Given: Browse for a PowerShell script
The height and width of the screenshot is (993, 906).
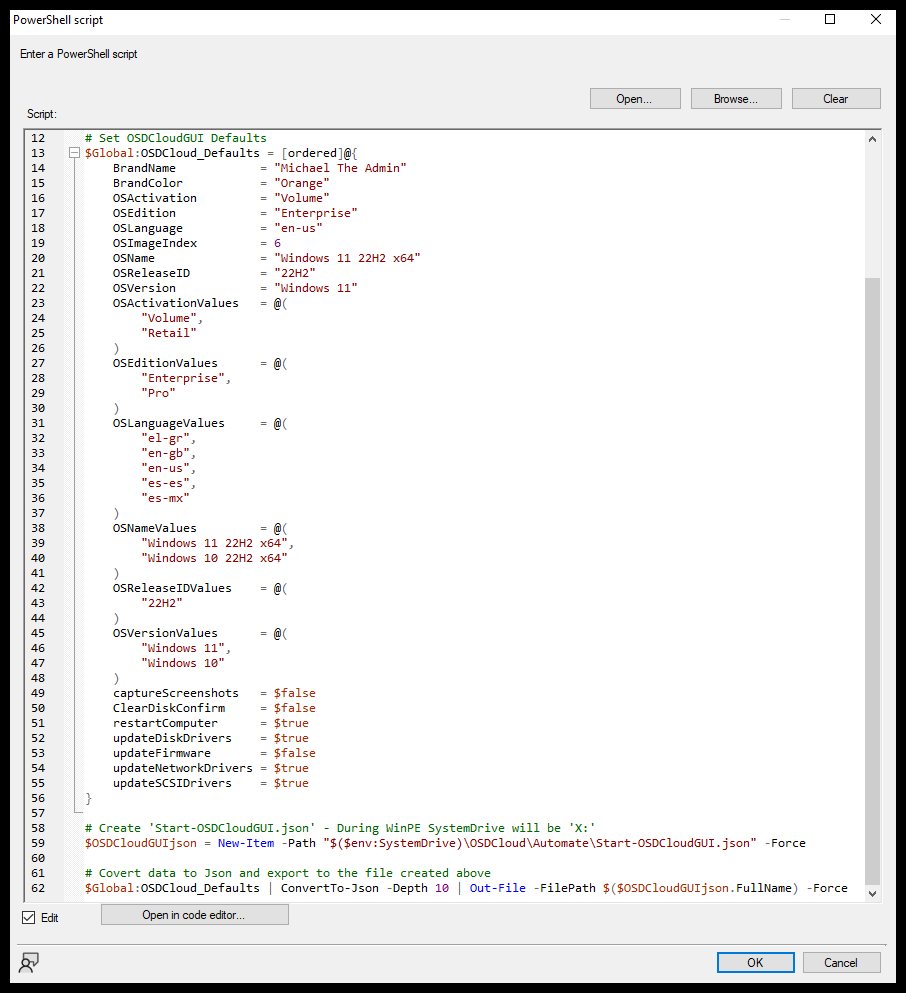Looking at the screenshot, I should pyautogui.click(x=736, y=98).
